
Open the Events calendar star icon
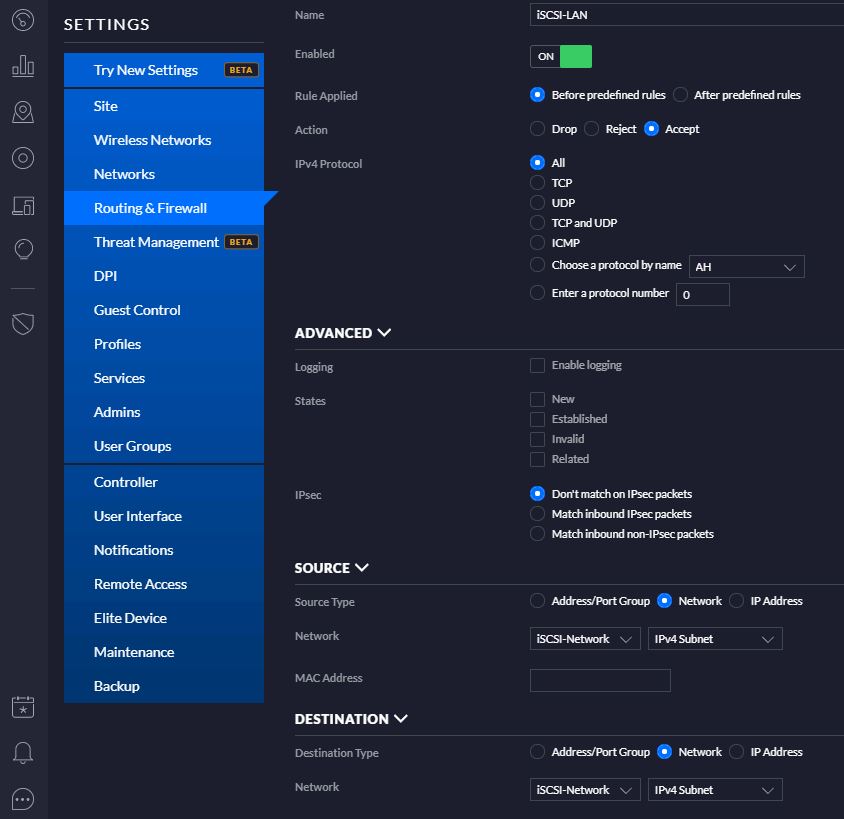pos(23,707)
